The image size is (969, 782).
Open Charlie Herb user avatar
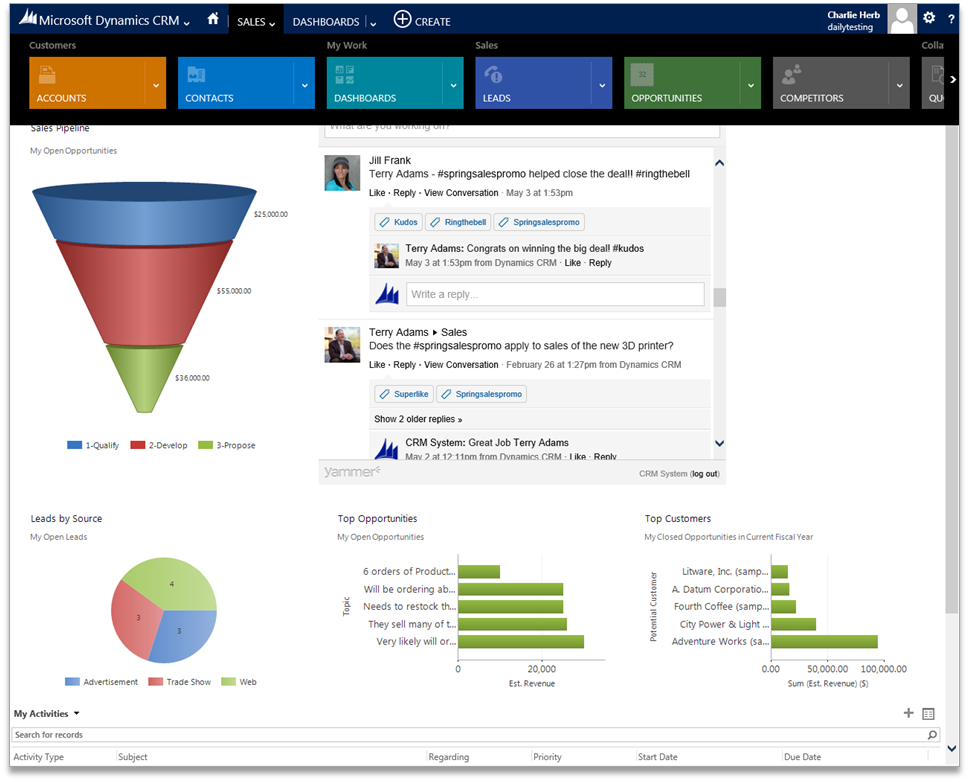coord(902,19)
